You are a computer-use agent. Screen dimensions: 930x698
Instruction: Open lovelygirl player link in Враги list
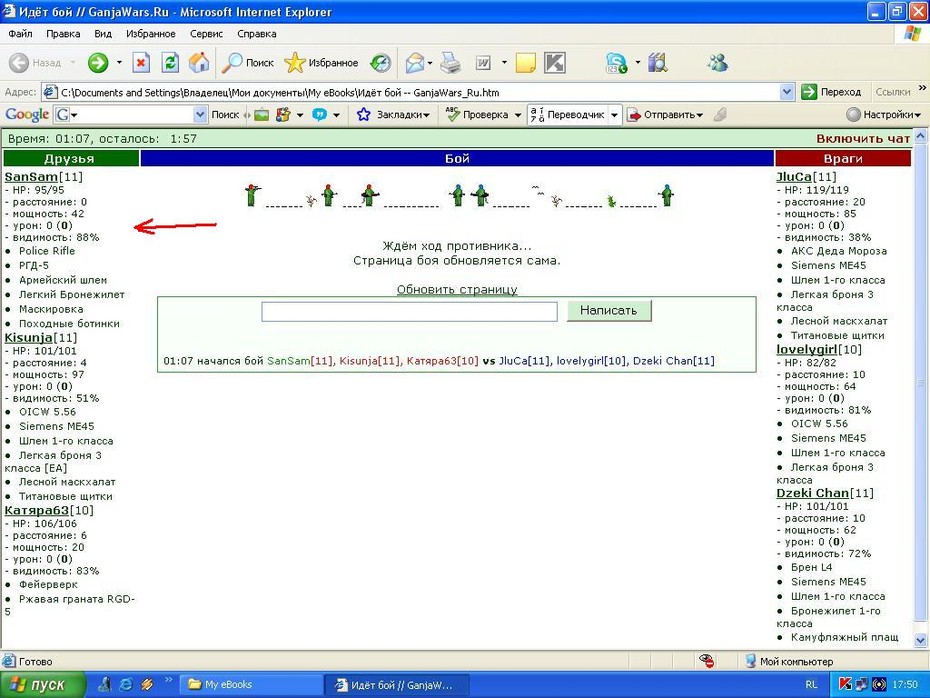coord(807,349)
